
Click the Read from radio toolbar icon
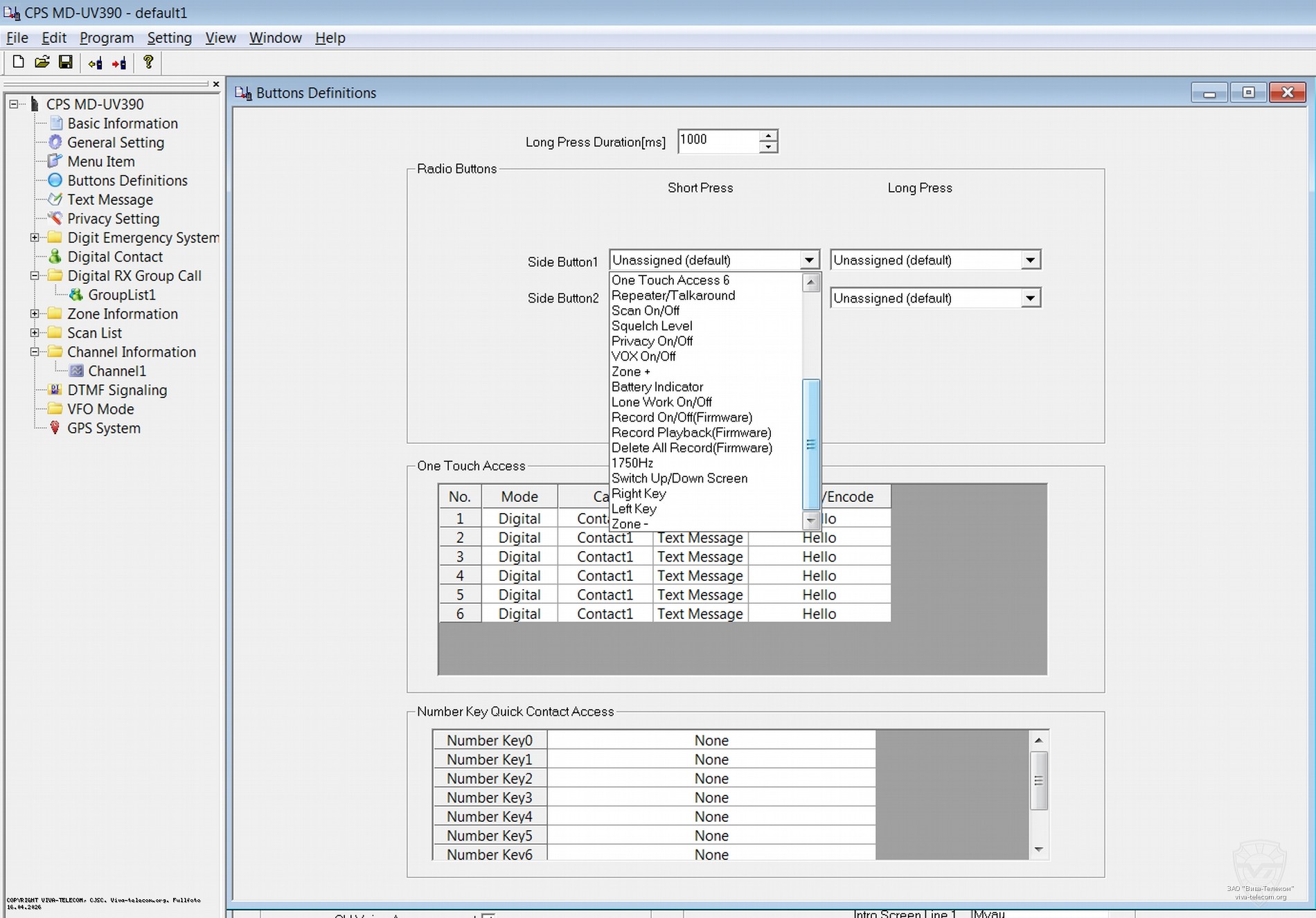coord(95,64)
